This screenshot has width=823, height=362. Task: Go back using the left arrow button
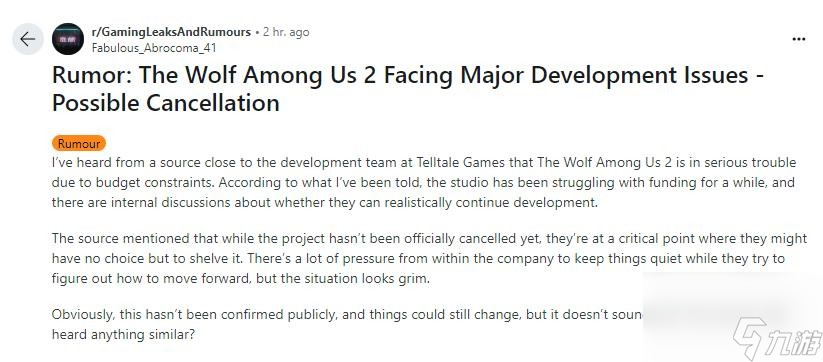click(27, 39)
